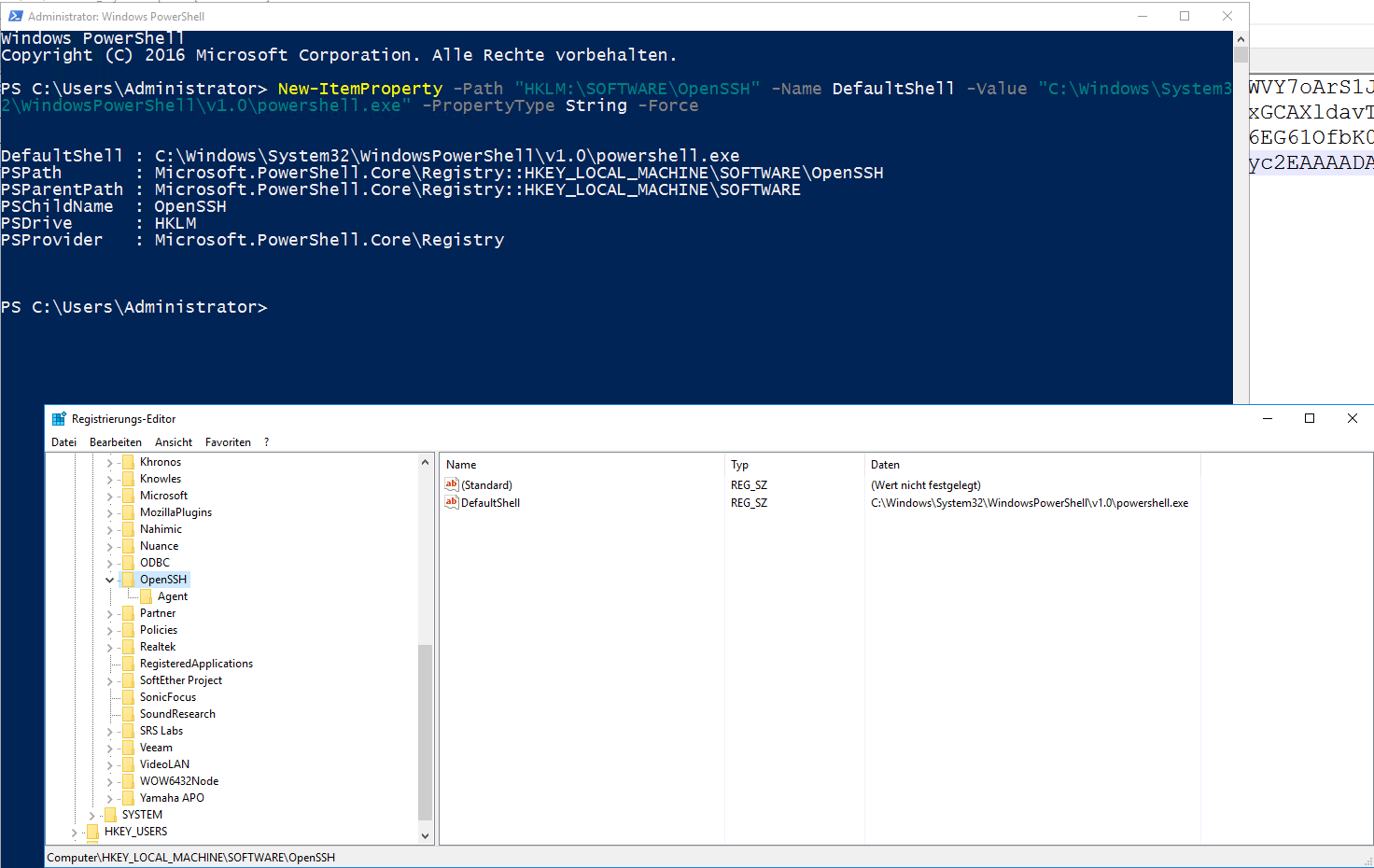Select the VideoLAN folder icon
This screenshot has width=1374, height=868.
point(129,764)
